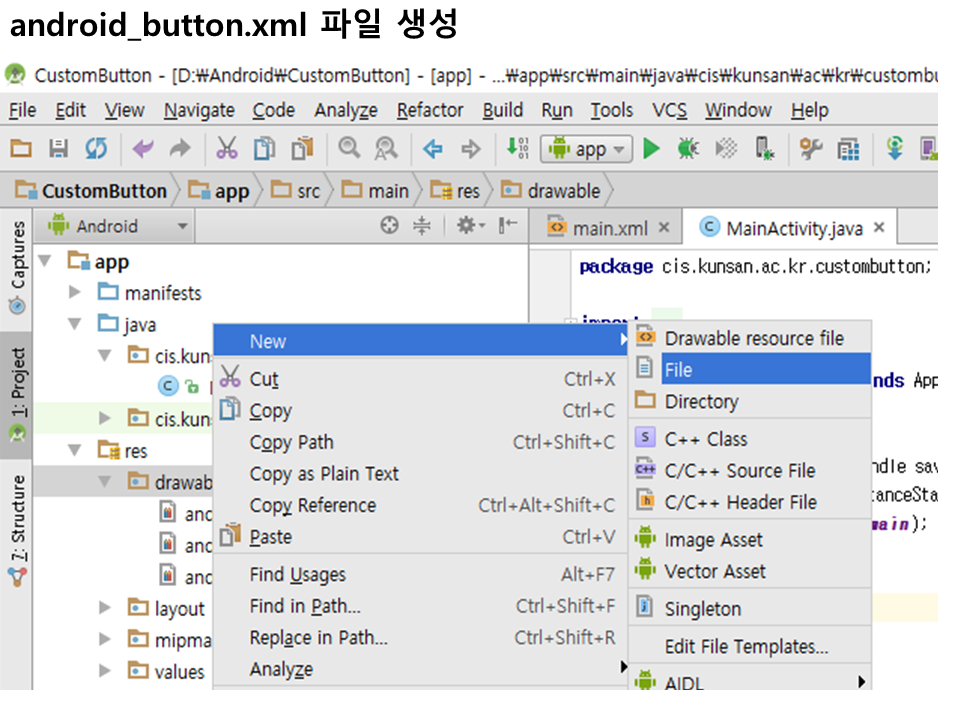Viewport: 960px width, 720px height.
Task: Open the app run configuration dropdown
Action: pyautogui.click(x=587, y=149)
